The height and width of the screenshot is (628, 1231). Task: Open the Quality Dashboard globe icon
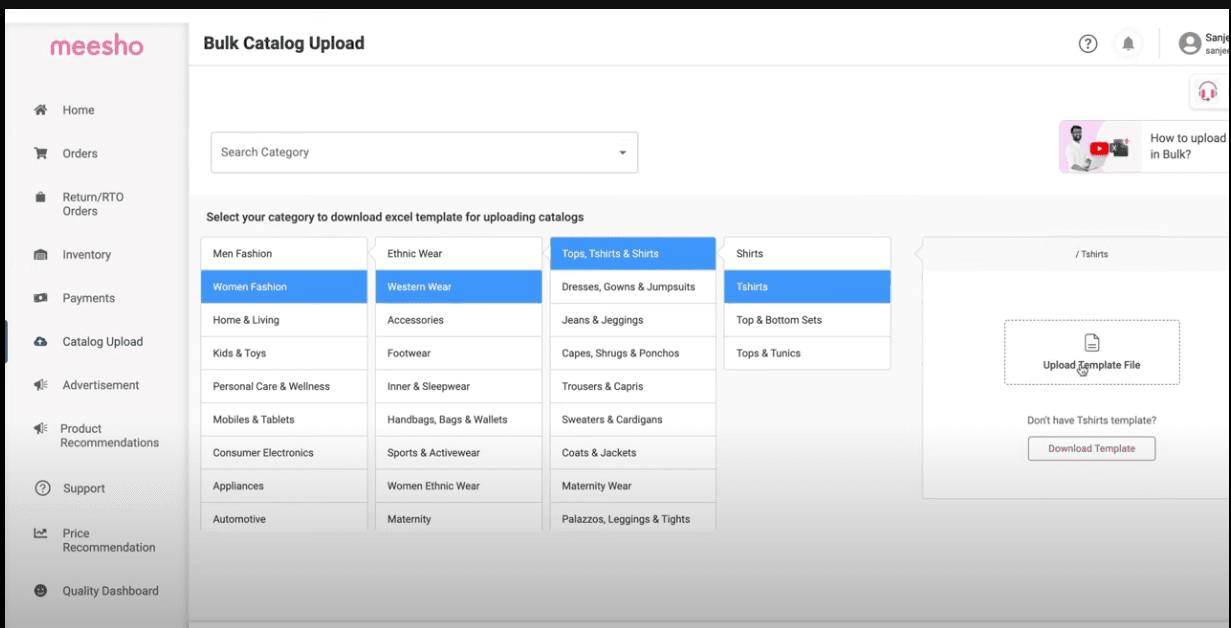(38, 590)
